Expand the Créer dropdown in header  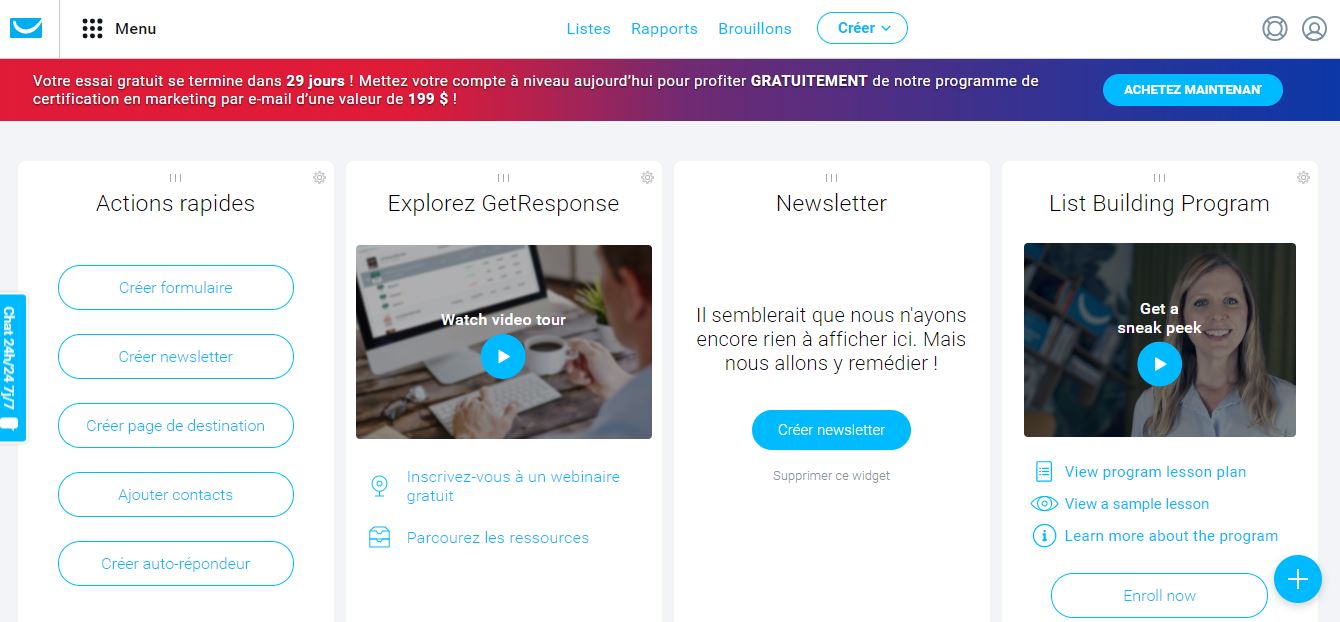pos(862,28)
